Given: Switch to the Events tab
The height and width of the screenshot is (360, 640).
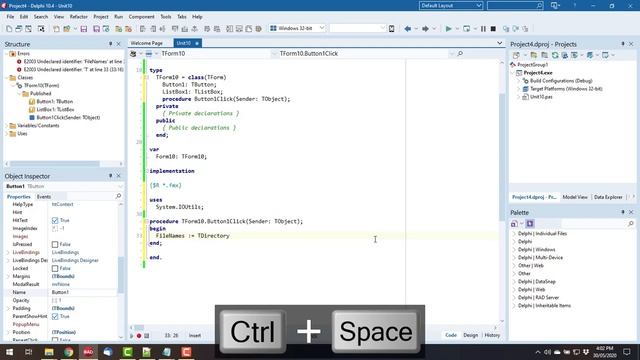Looking at the screenshot, I should 44,197.
